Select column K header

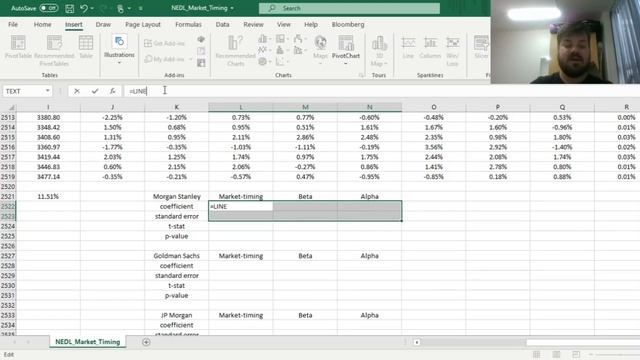click(x=176, y=107)
